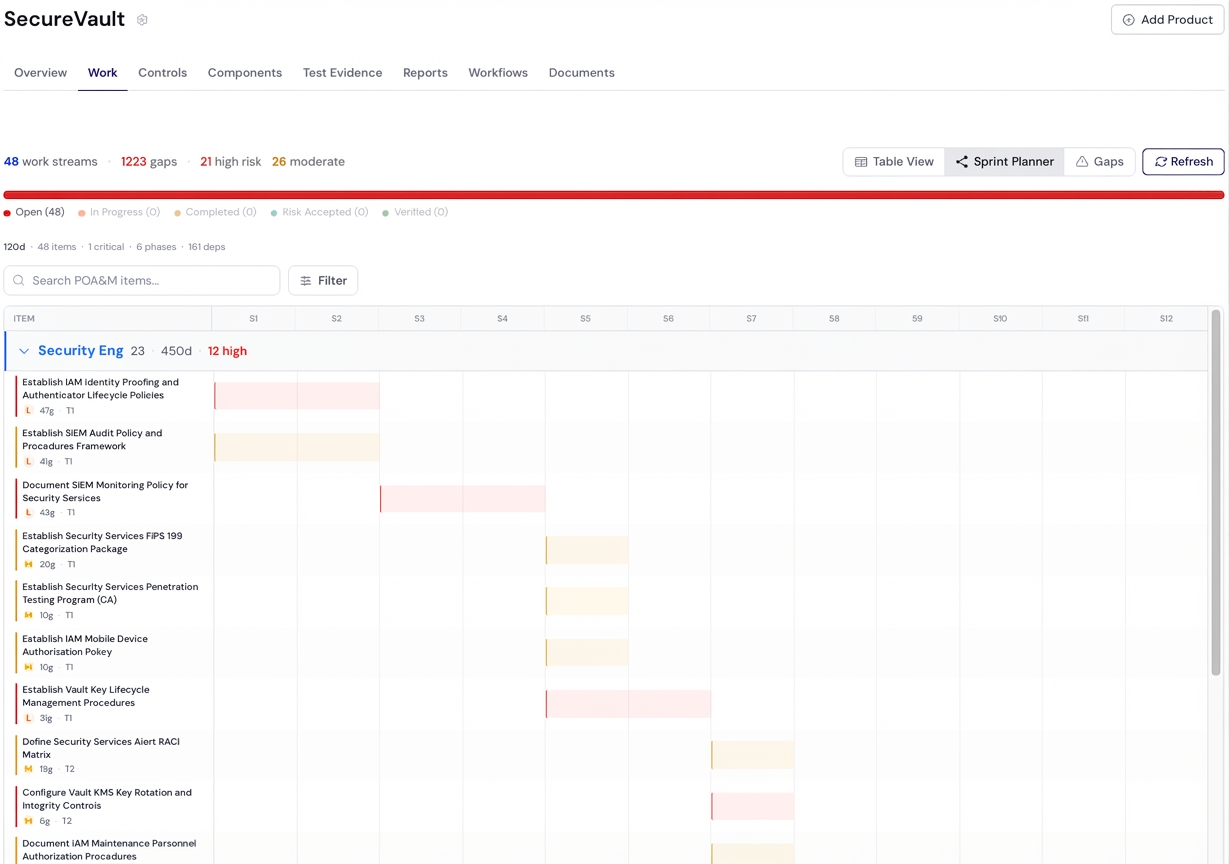Screen dimensions: 1229x864
Task: Click M badge under FIPS 199 Categorization item
Action: pyautogui.click(x=28, y=565)
